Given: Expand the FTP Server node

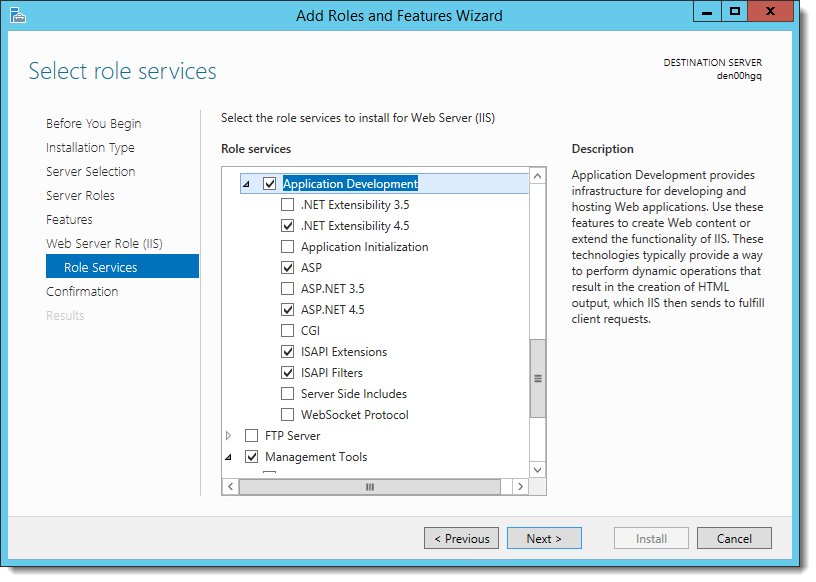Looking at the screenshot, I should [228, 435].
